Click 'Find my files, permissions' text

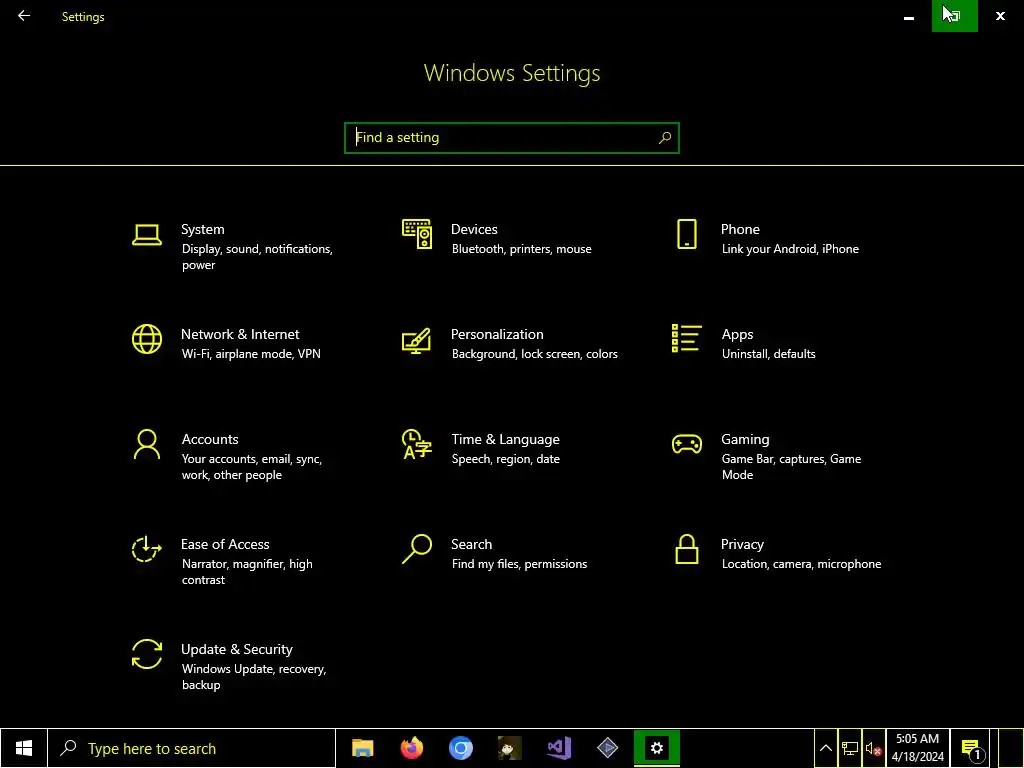pyautogui.click(x=519, y=564)
